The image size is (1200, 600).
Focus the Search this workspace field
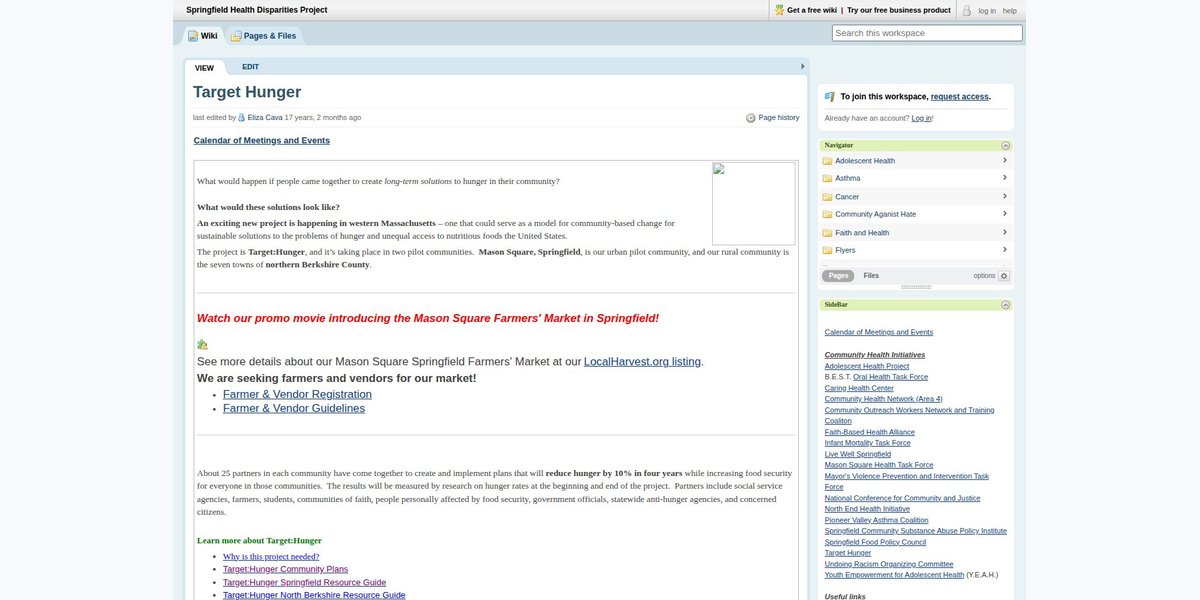pos(927,33)
